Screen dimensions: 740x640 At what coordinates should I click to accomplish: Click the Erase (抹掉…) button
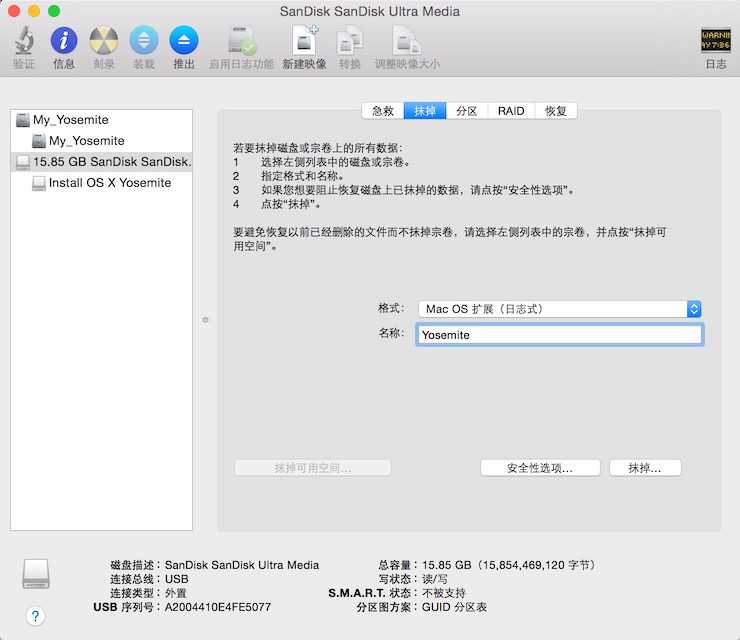(645, 468)
